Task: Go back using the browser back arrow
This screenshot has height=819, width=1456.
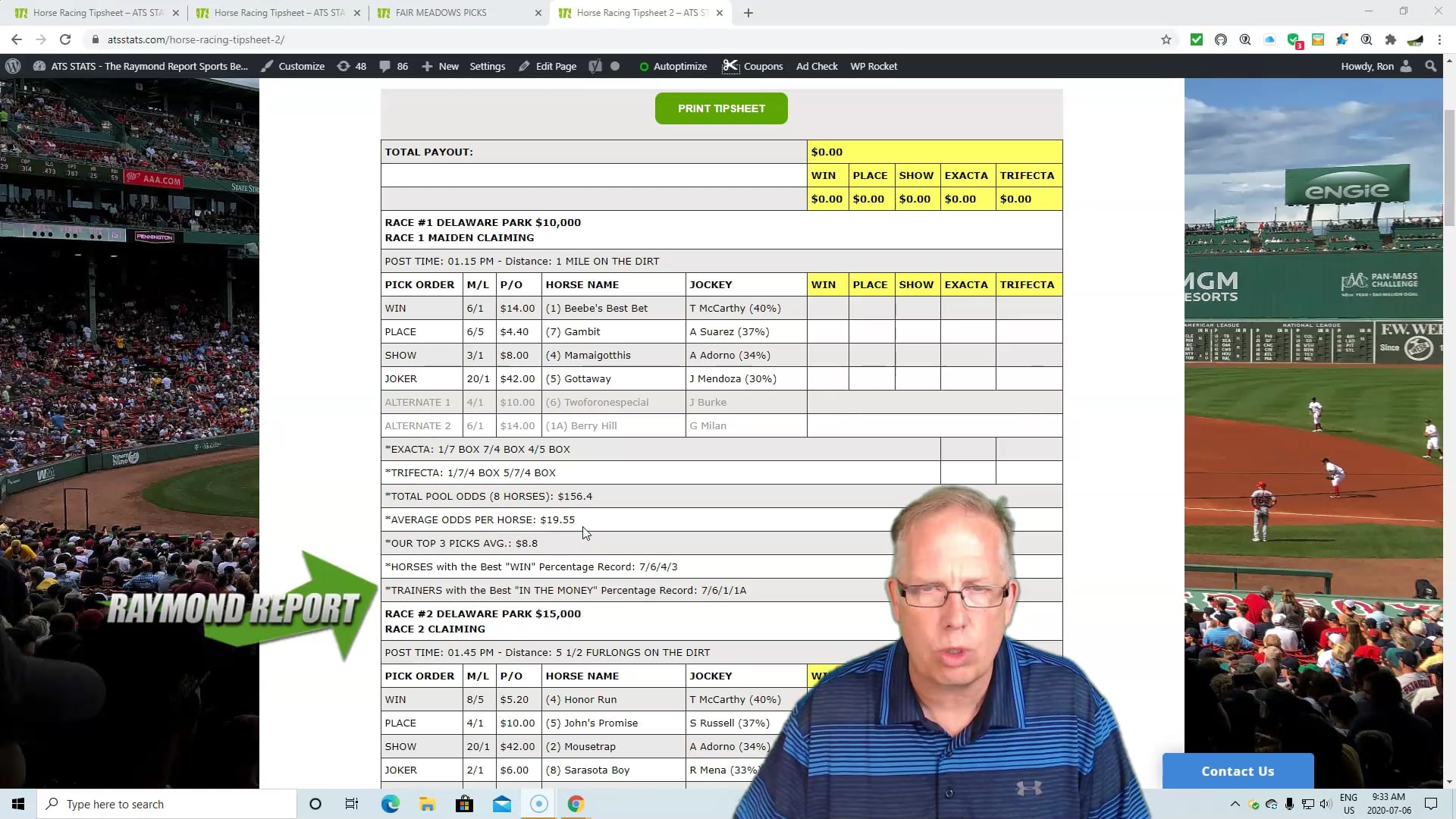Action: coord(17,39)
